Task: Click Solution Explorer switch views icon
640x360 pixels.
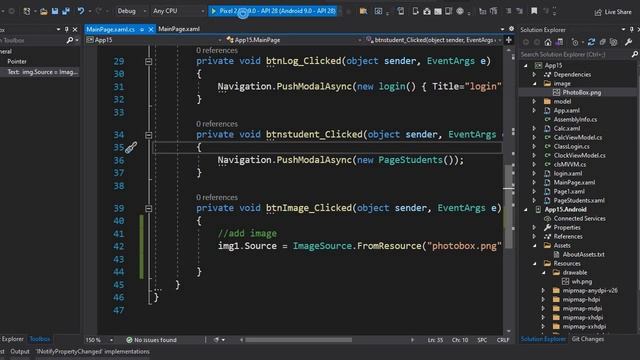Action: point(559,42)
